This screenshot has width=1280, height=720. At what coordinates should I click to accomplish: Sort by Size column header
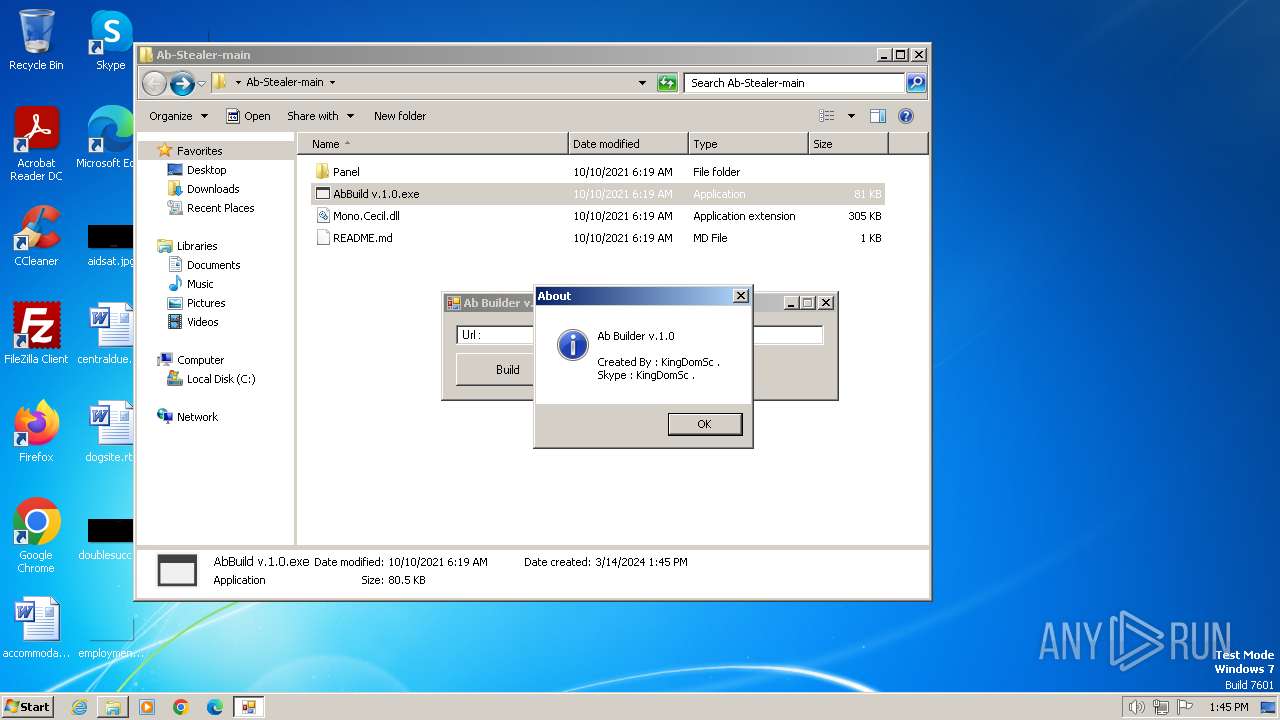click(848, 144)
